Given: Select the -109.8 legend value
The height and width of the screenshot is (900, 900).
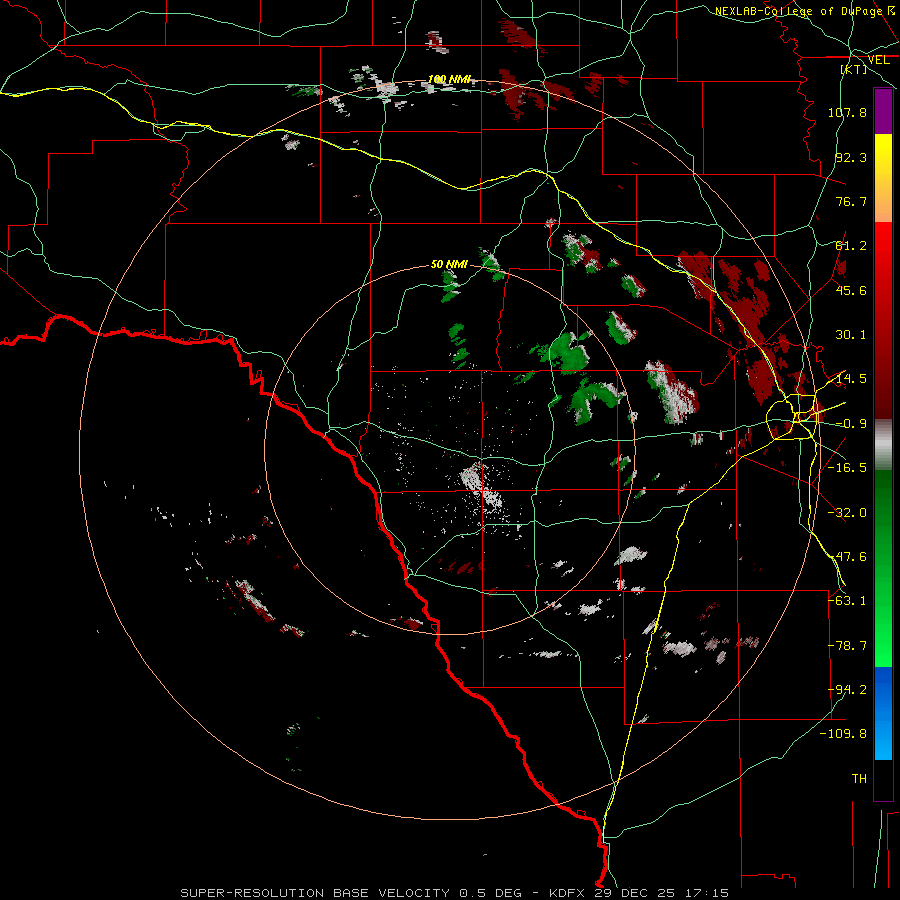Looking at the screenshot, I should pos(843,734).
